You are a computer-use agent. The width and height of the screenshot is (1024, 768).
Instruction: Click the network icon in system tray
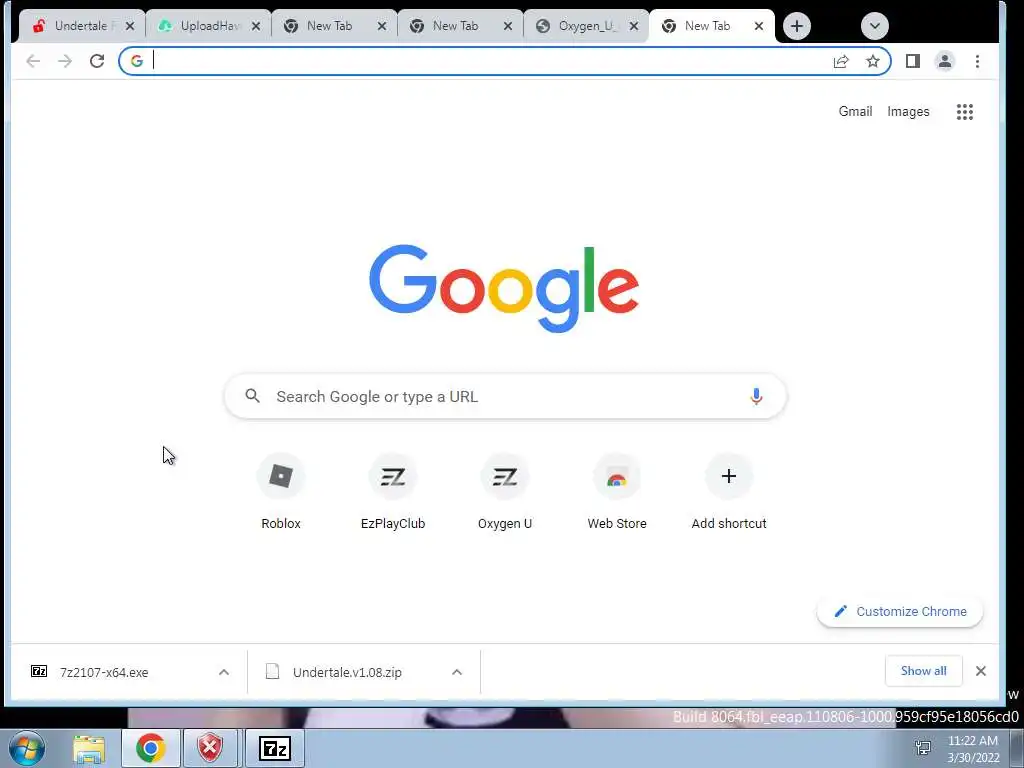click(x=923, y=748)
